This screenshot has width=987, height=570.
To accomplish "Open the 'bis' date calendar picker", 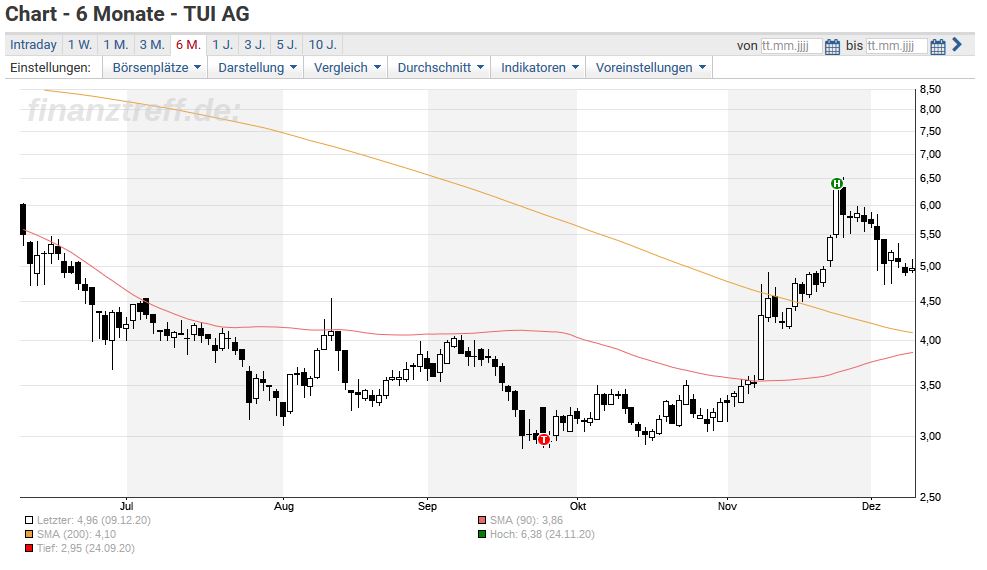I will (x=938, y=47).
